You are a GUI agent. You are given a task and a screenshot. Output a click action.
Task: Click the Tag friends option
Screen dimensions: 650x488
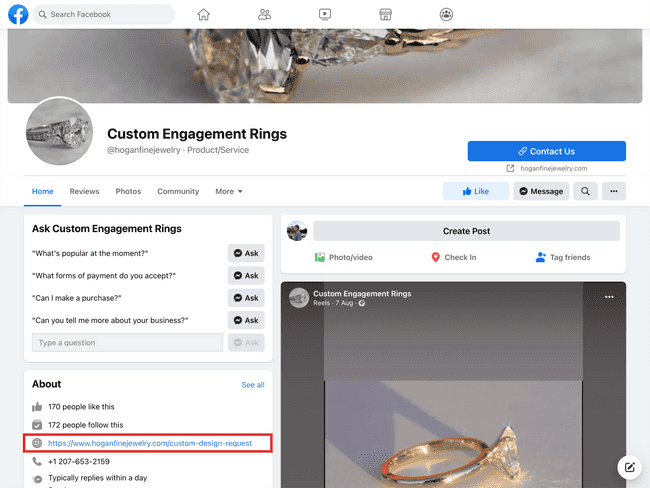[563, 257]
